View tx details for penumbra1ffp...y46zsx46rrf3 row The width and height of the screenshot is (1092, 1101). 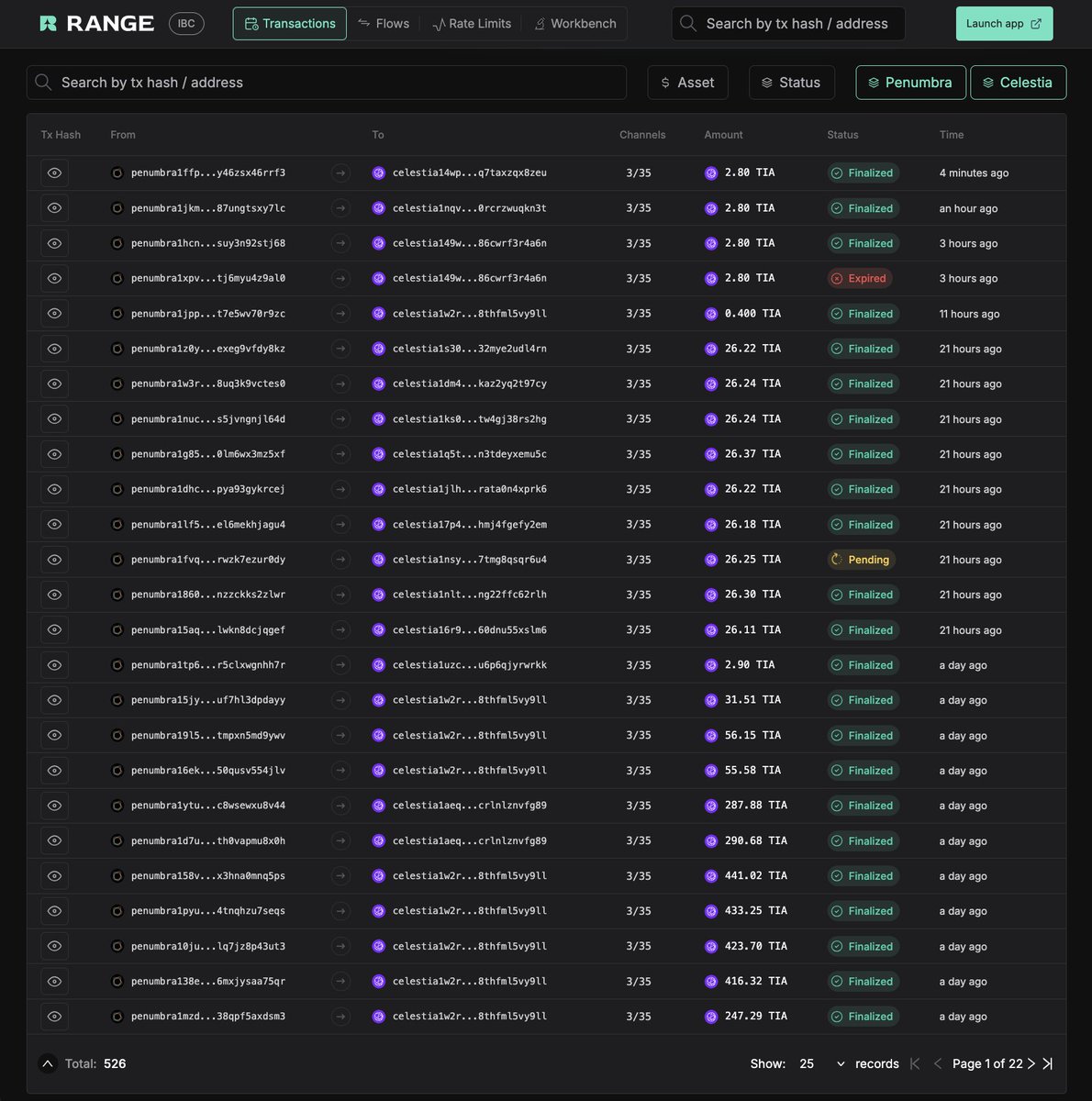pos(54,172)
